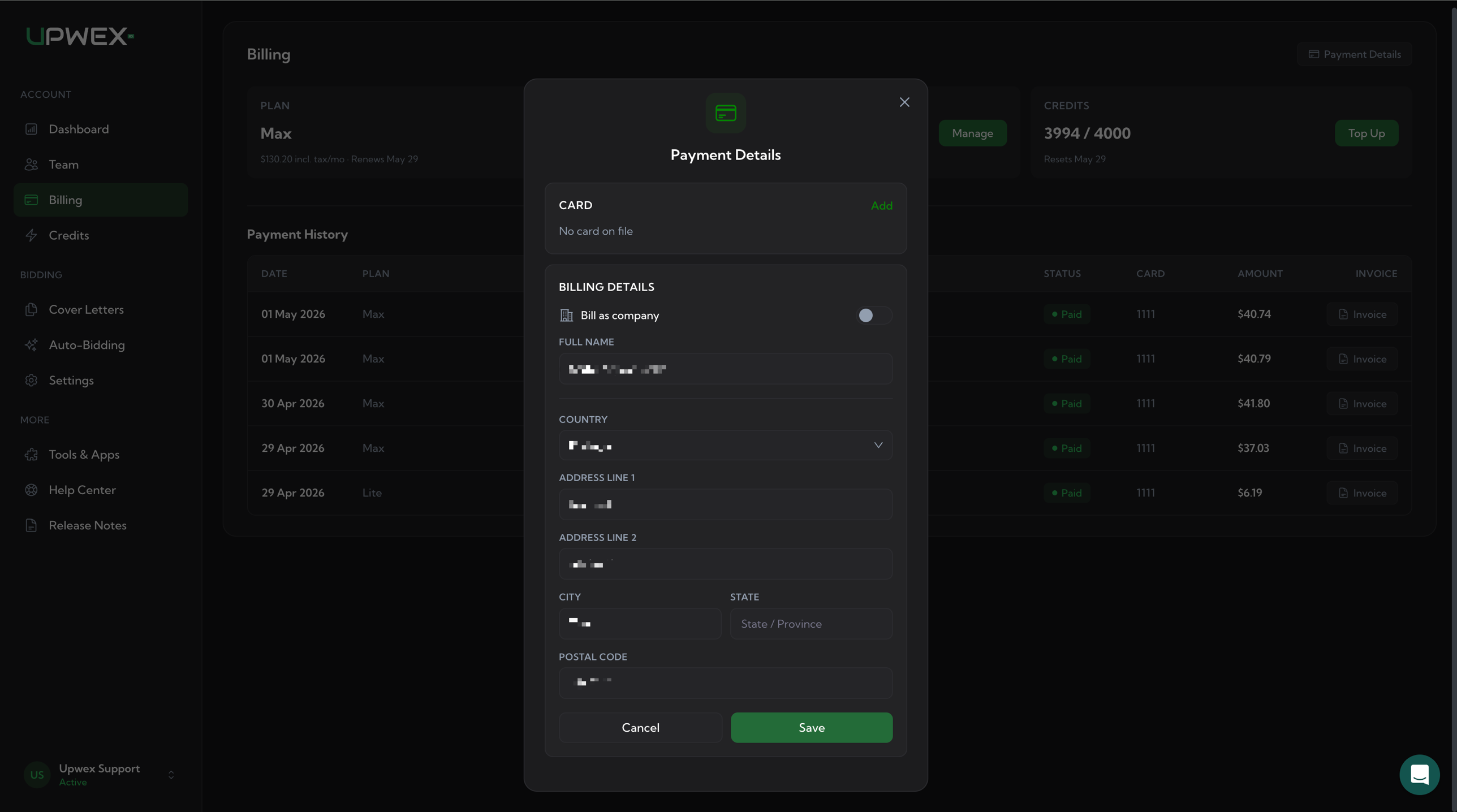Click the Tools & Apps puzzle icon
This screenshot has height=812, width=1457.
tap(31, 455)
